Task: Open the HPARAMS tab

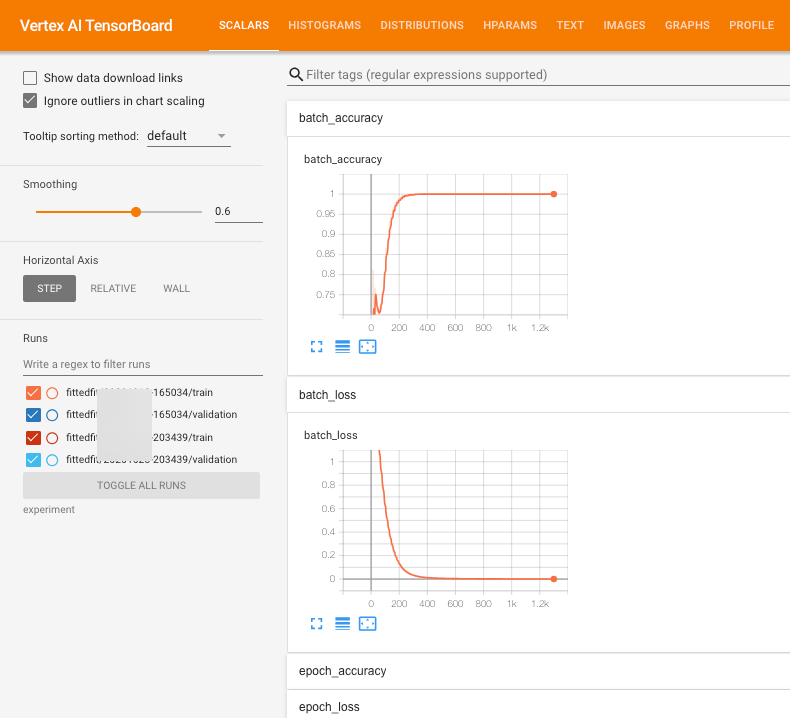Action: click(x=509, y=25)
